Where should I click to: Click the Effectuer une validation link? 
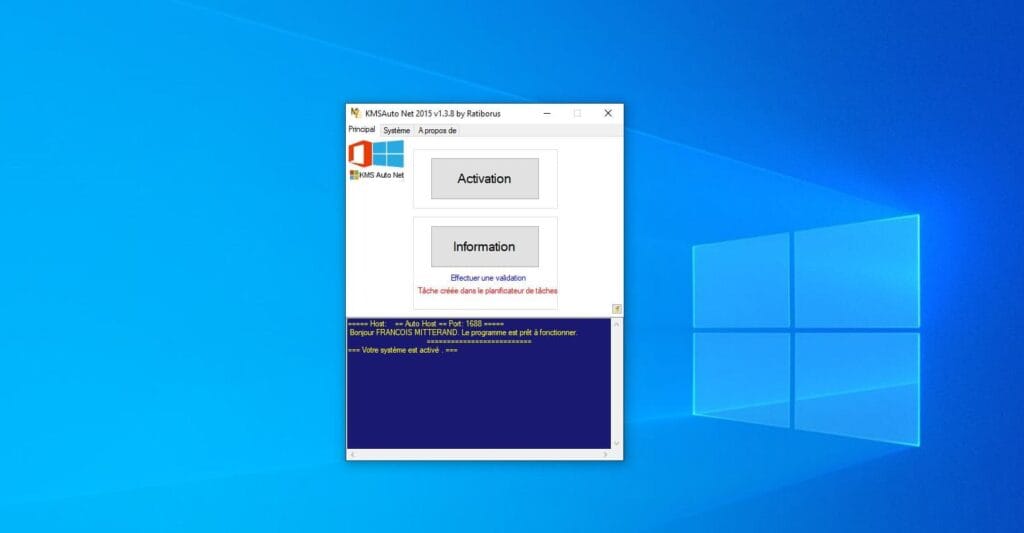click(x=488, y=278)
